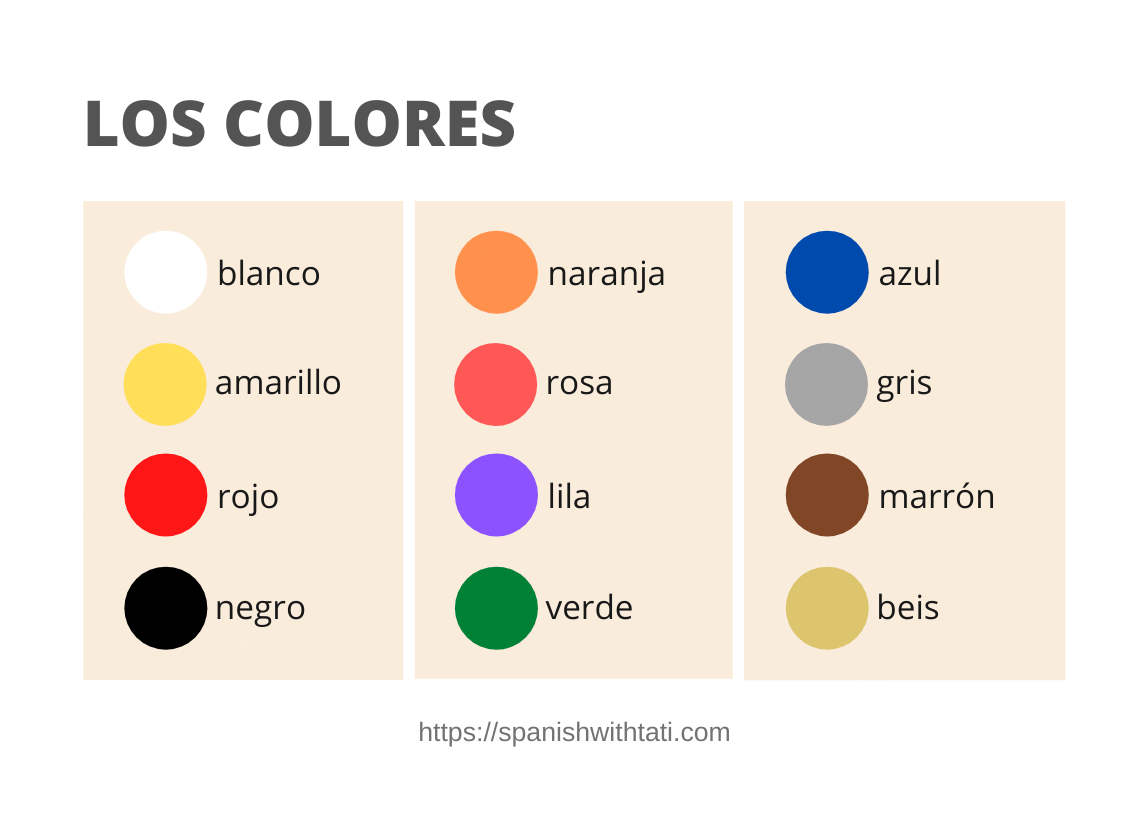
Task: Click the gray gris circle
Action: click(826, 384)
